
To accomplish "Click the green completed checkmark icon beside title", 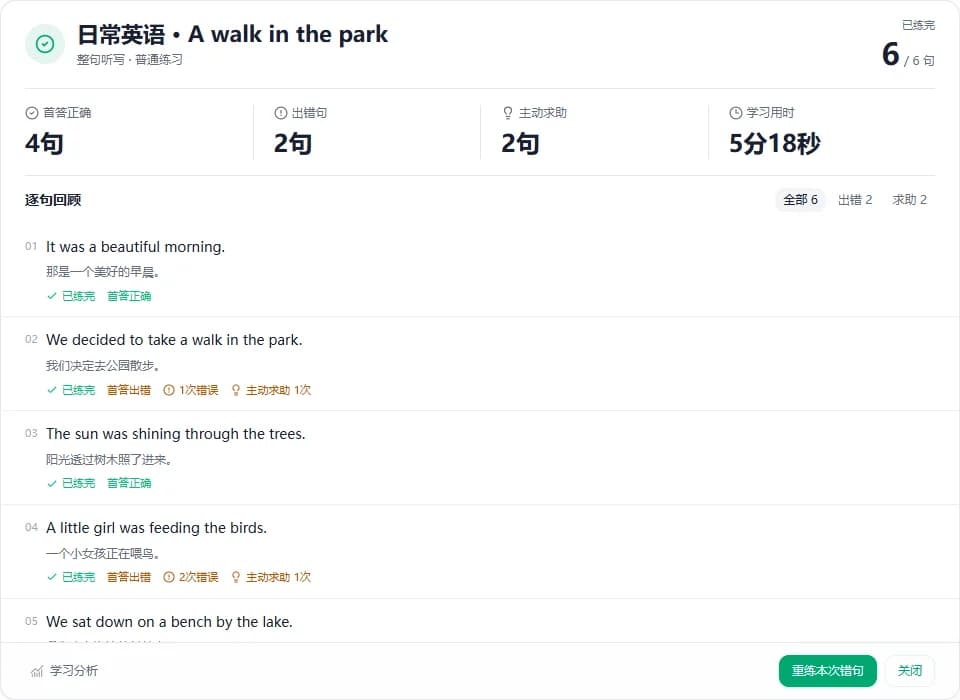I will (x=45, y=44).
